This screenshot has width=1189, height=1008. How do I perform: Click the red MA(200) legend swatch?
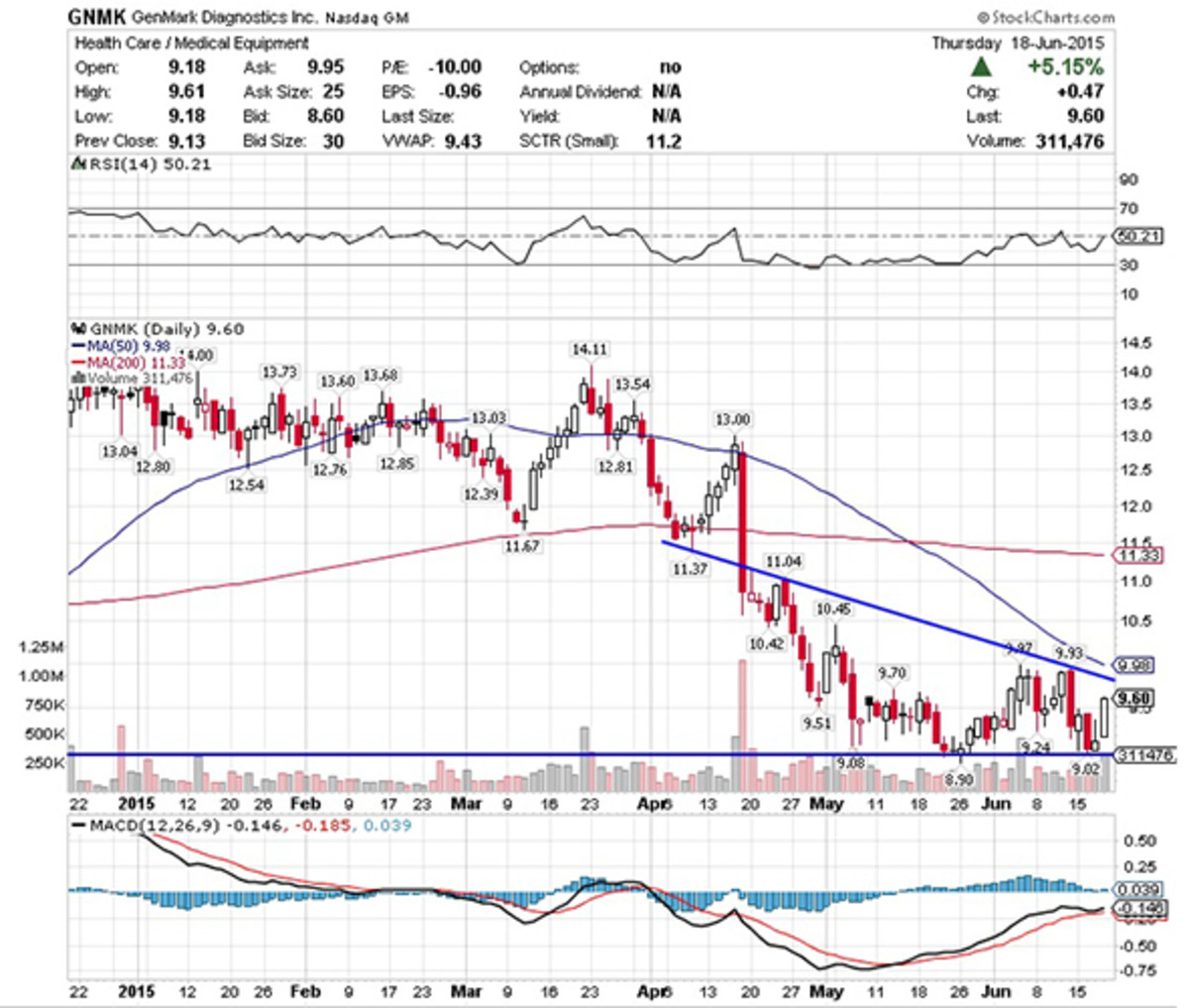(x=79, y=363)
